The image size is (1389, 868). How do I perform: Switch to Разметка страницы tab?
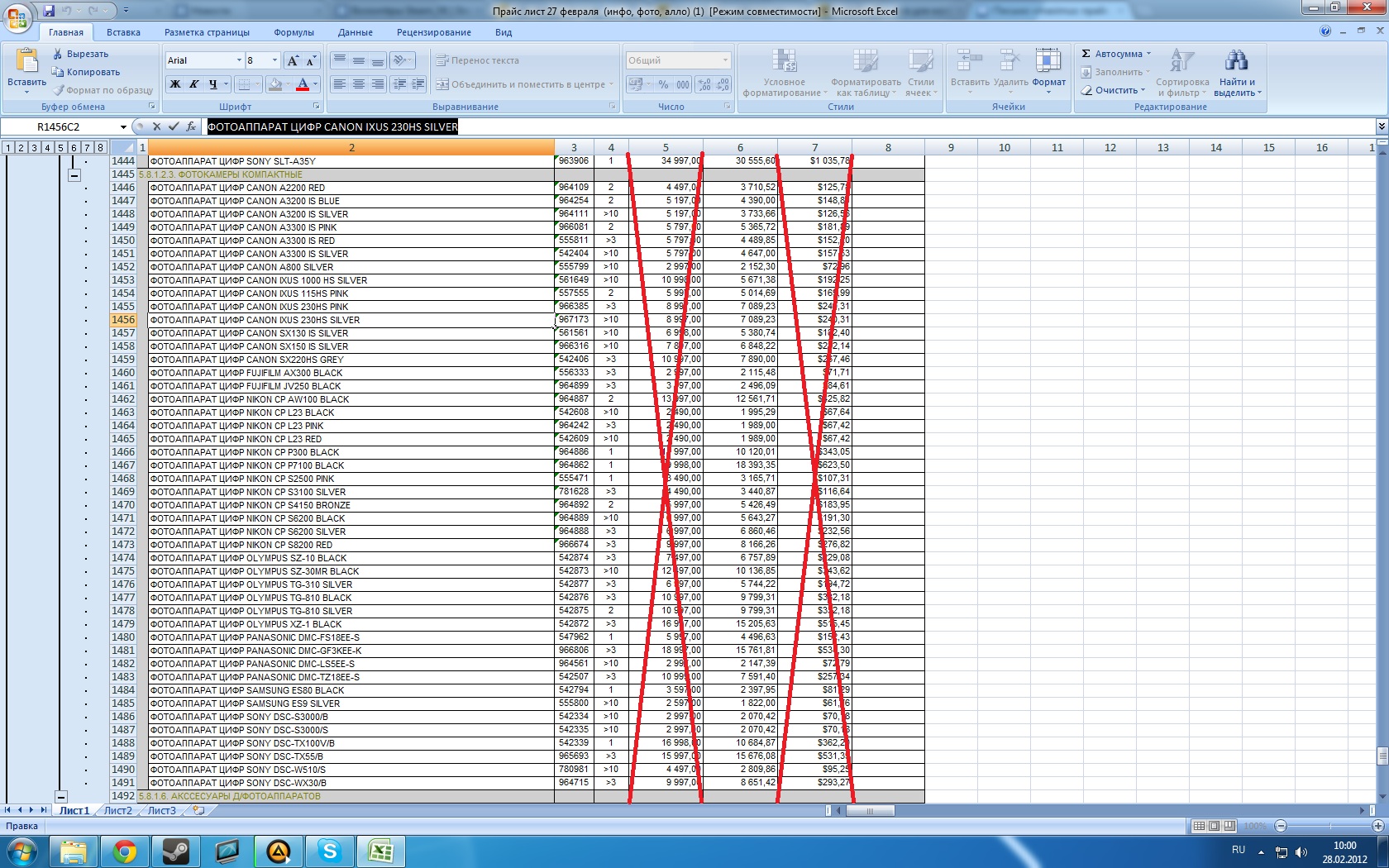207,32
